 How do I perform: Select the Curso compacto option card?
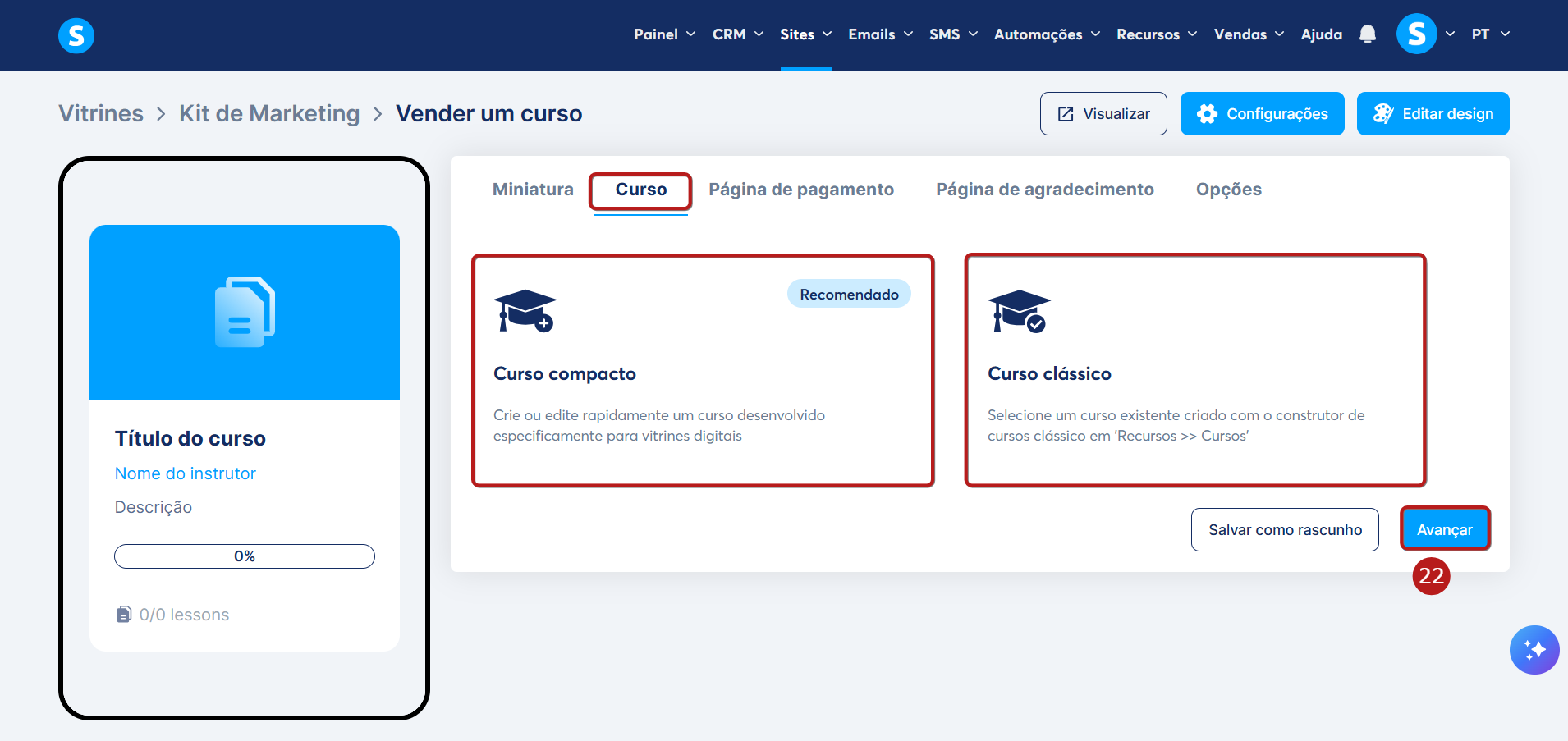[x=703, y=371]
